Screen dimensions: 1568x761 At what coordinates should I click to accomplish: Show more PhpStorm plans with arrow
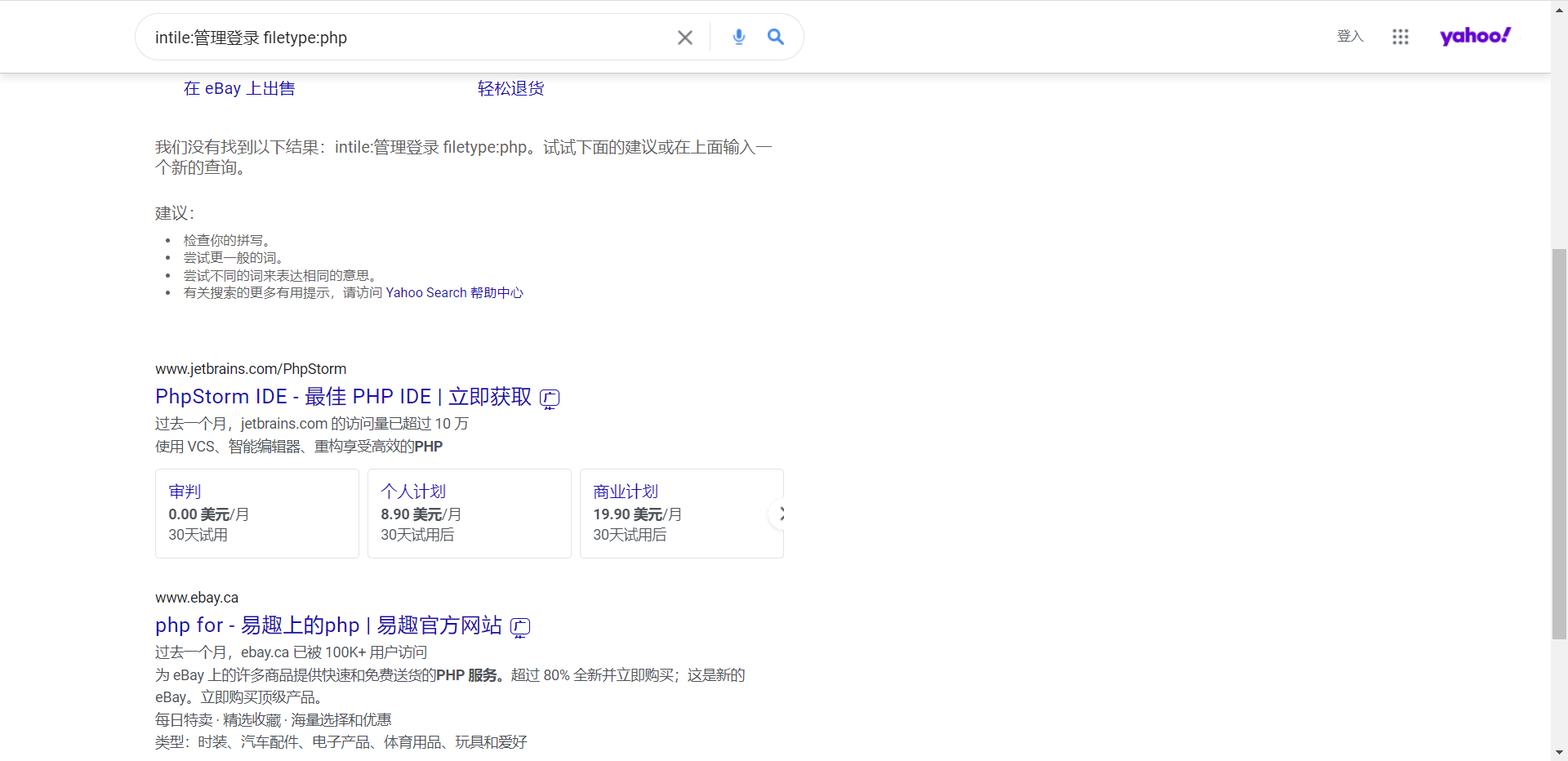(x=780, y=514)
